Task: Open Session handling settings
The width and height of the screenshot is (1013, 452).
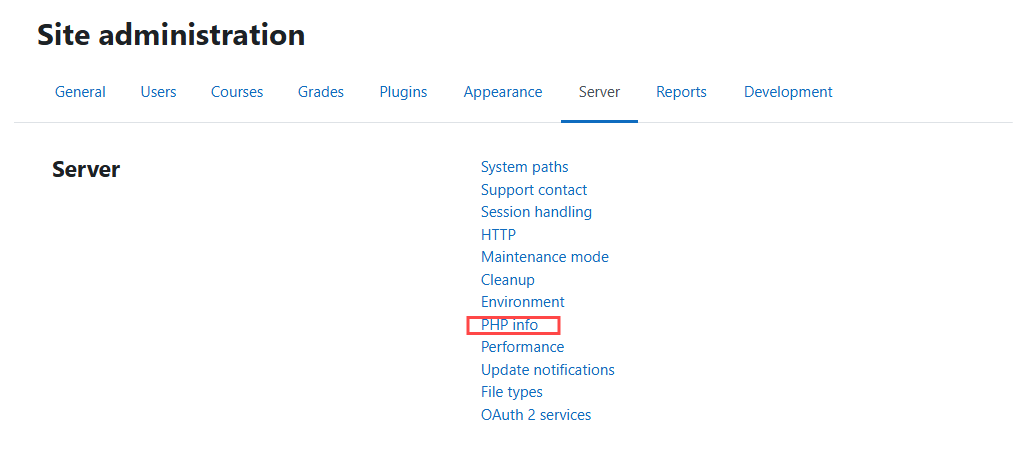Action: click(536, 212)
